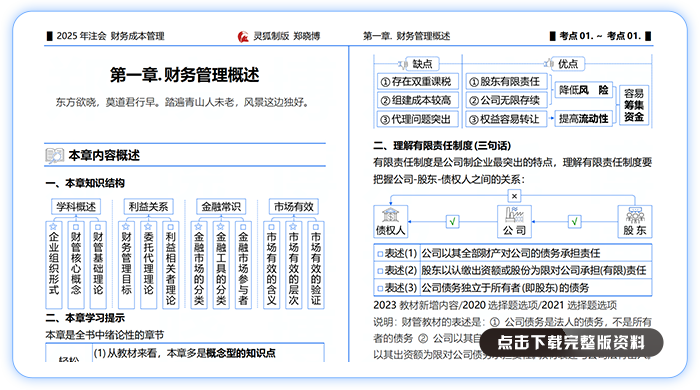Image resolution: width=700 pixels, height=390 pixels.
Task: Click the small square beside 表述(3)
Action: 380,288
